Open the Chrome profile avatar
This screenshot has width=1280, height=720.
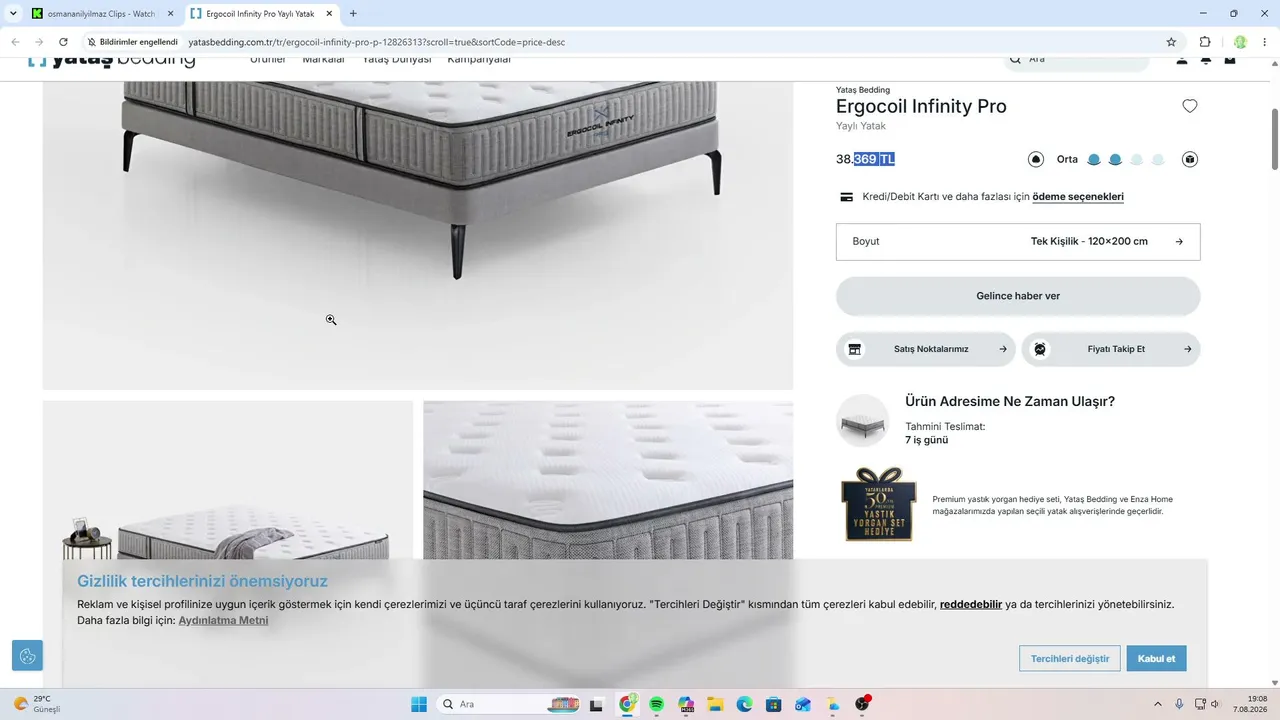(x=1240, y=42)
